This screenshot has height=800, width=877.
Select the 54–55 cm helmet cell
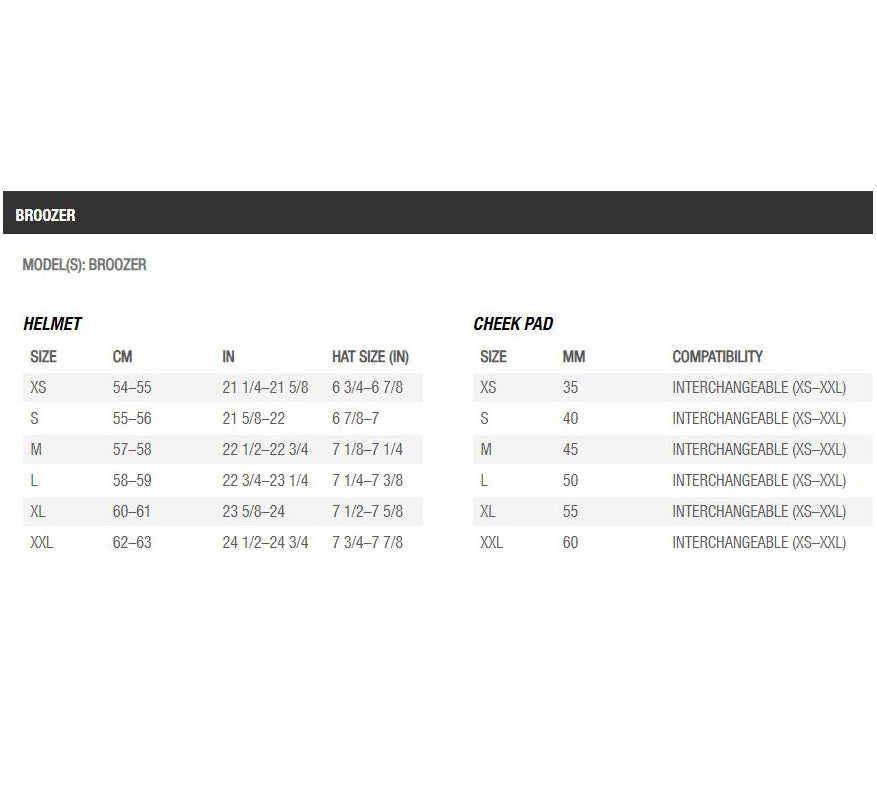[x=132, y=388]
